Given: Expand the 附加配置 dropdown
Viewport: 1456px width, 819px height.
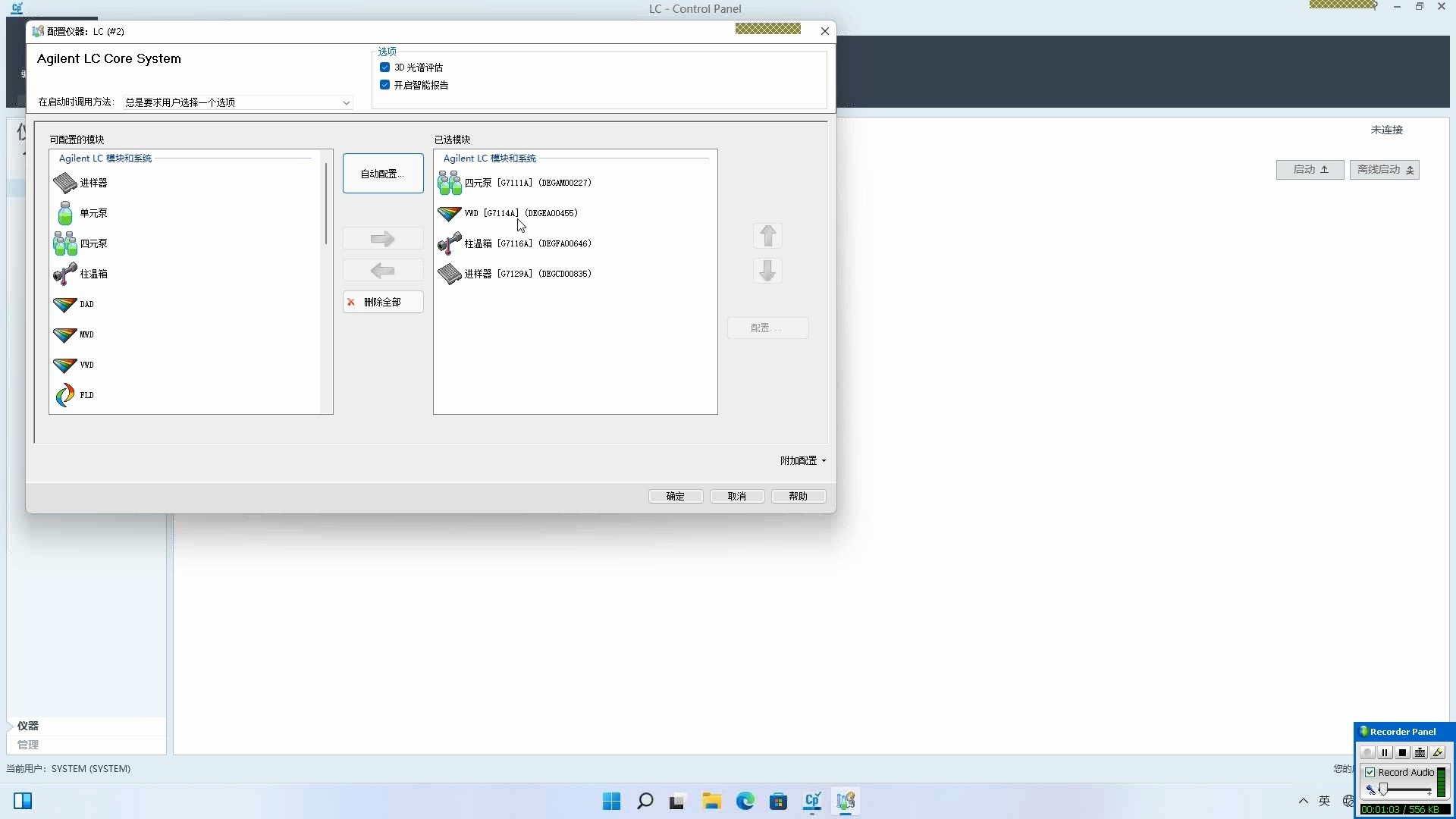Looking at the screenshot, I should click(x=802, y=460).
